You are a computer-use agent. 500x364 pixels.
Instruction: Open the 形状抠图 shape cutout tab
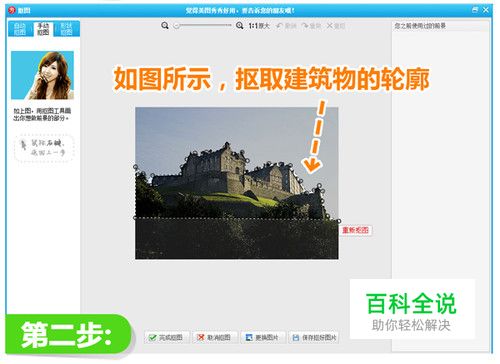click(x=66, y=29)
